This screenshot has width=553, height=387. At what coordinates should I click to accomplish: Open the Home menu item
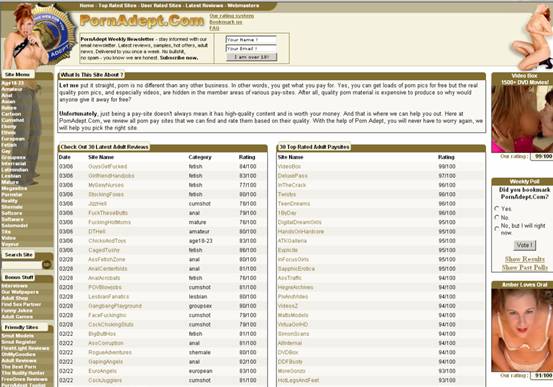(87, 6)
